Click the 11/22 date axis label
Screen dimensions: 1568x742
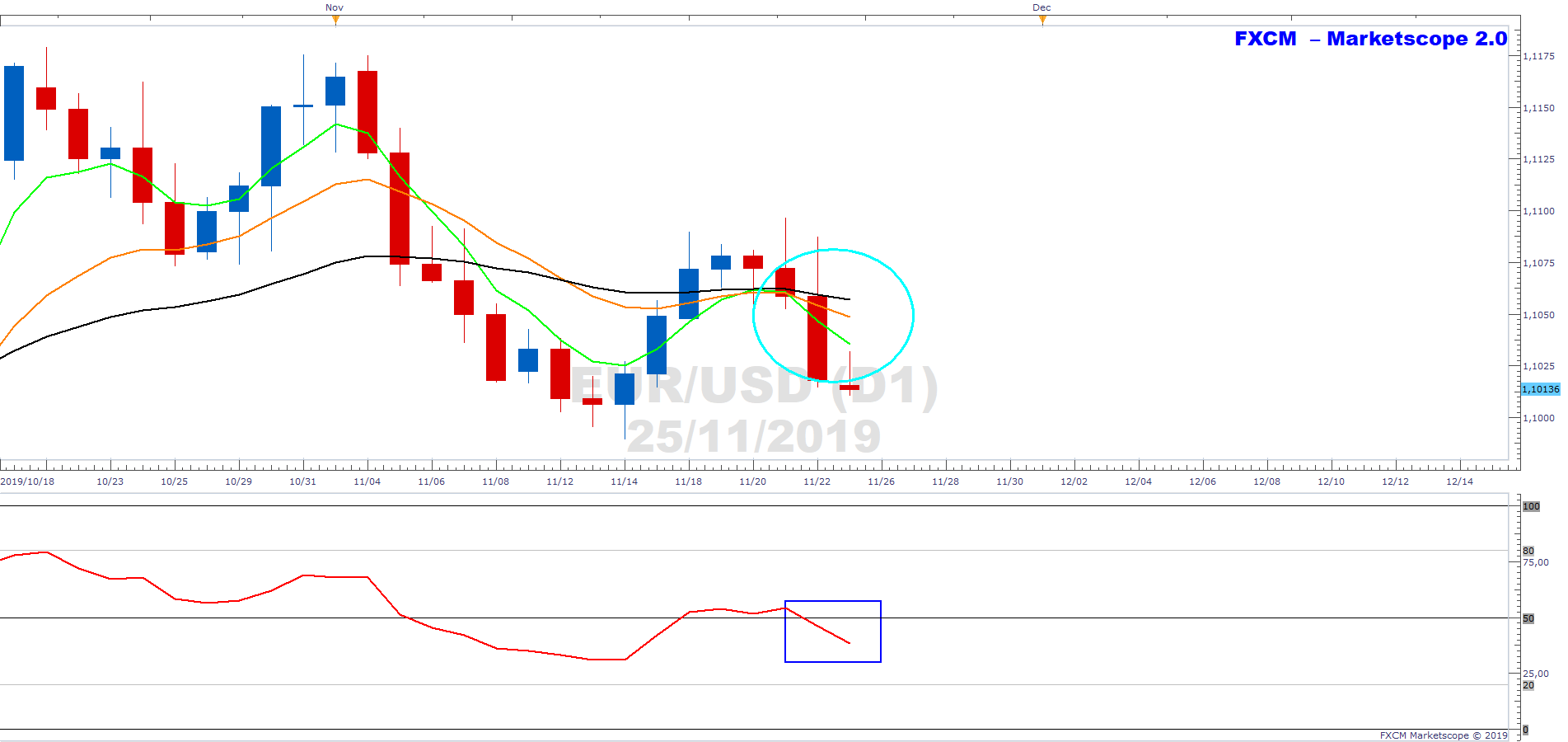coord(817,481)
